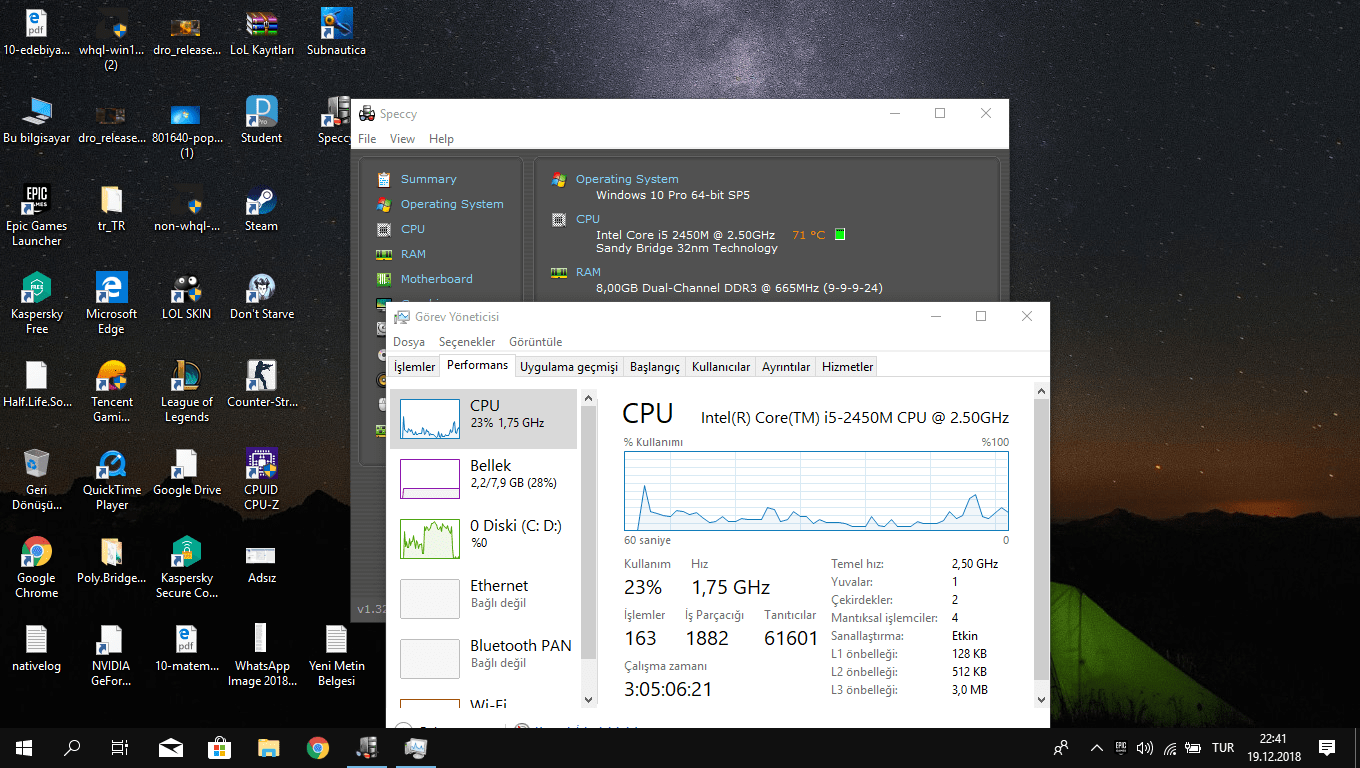
Task: Select the tr_TR folder on the desktop
Action: point(111,210)
